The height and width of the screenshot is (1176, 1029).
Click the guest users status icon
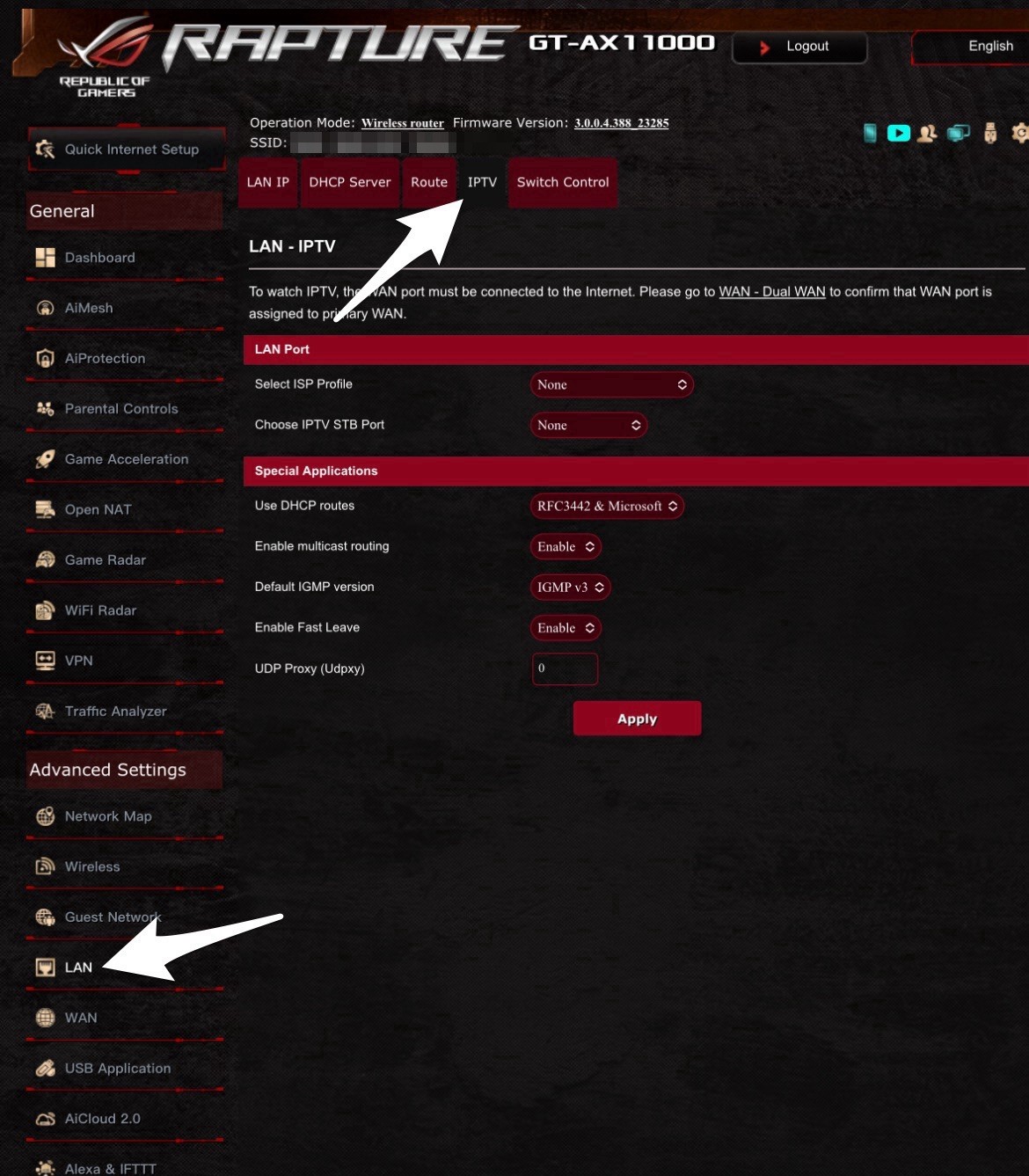tap(927, 134)
